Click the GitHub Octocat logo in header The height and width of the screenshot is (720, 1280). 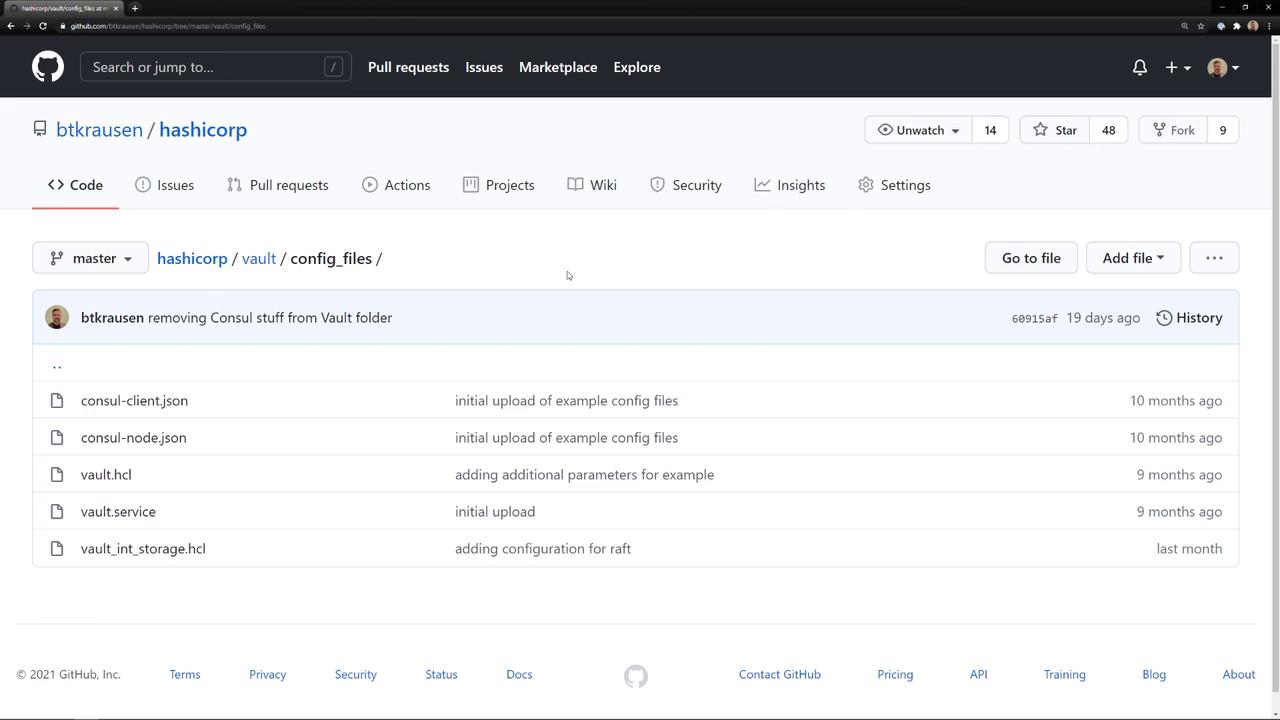click(x=47, y=67)
